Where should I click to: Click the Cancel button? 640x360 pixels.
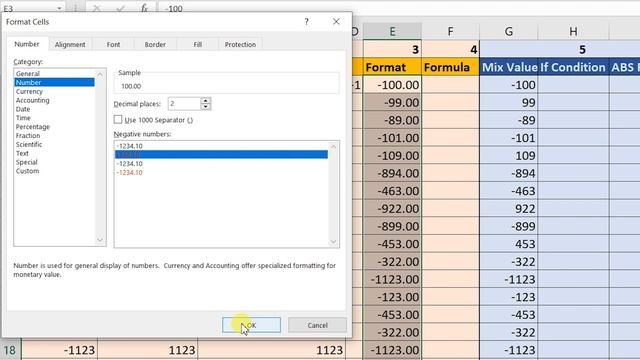(317, 325)
